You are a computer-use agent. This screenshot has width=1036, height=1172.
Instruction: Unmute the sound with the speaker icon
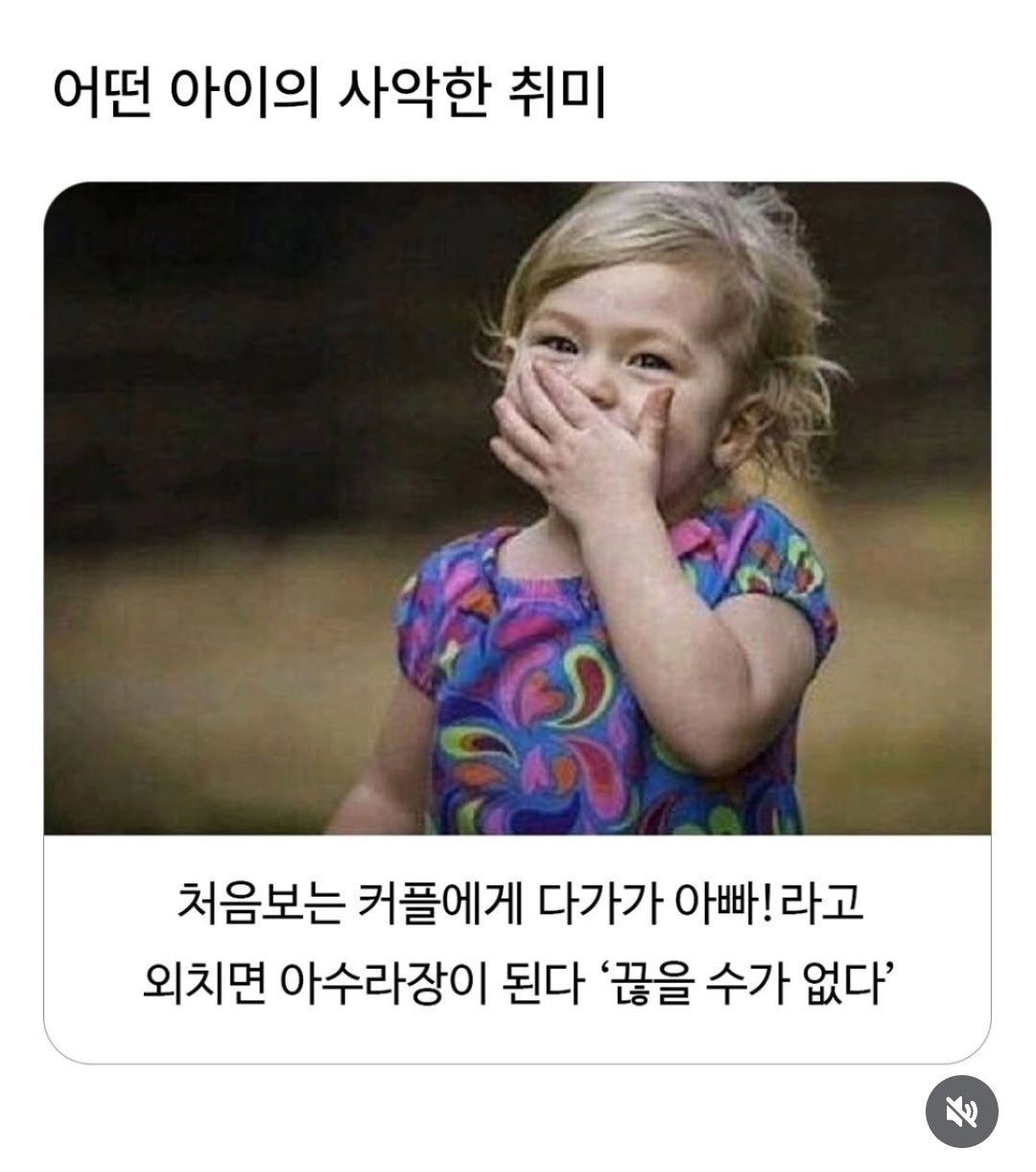click(961, 1112)
